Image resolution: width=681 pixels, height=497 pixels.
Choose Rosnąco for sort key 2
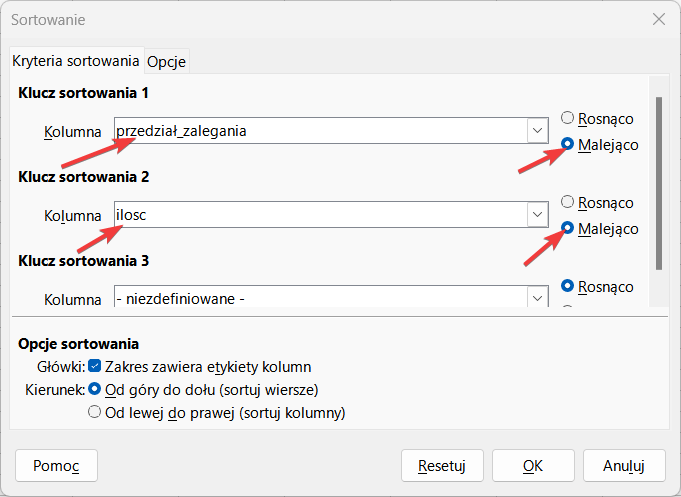[568, 202]
